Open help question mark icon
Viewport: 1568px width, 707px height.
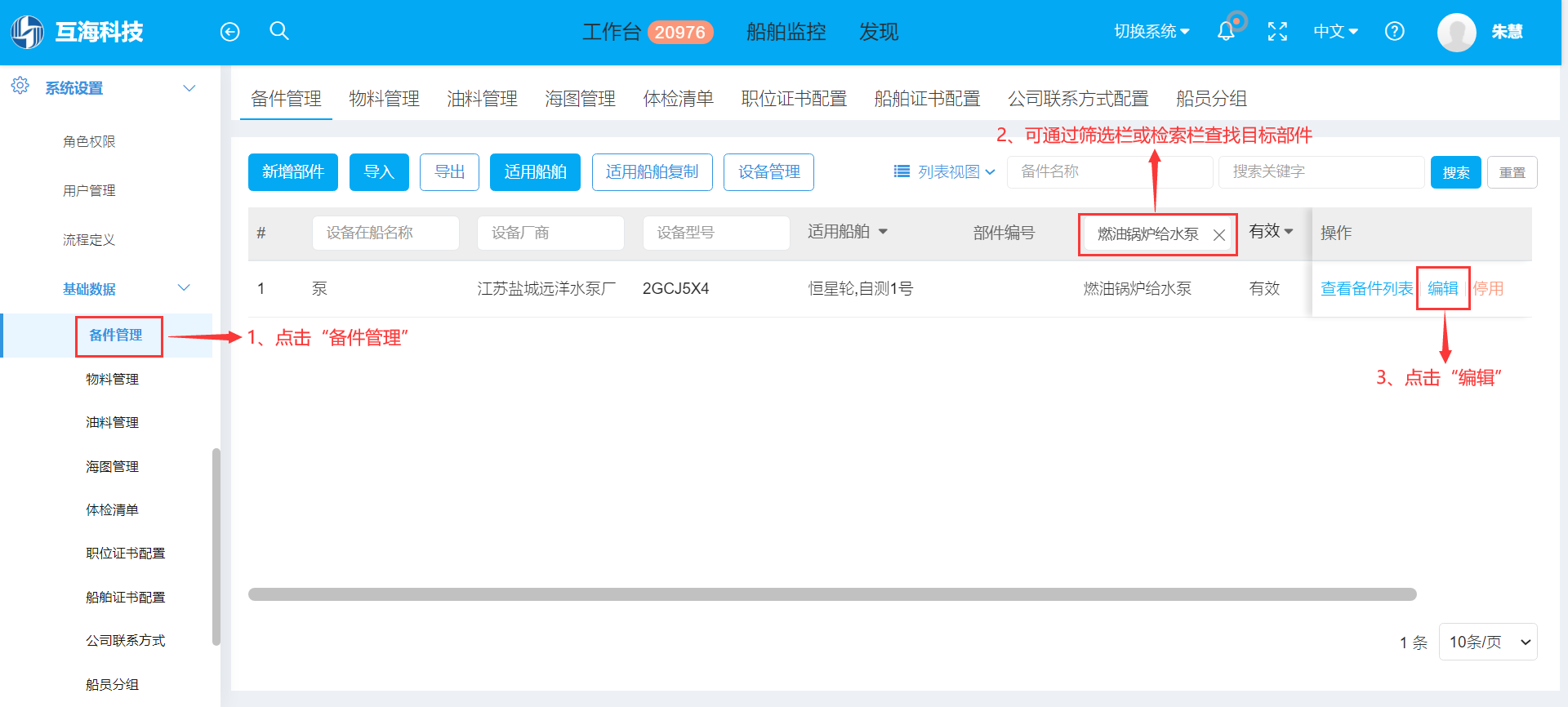[x=1395, y=32]
